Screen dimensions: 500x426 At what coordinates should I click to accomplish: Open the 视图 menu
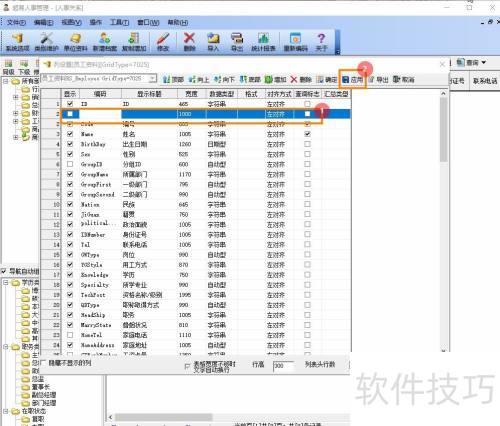(x=71, y=23)
